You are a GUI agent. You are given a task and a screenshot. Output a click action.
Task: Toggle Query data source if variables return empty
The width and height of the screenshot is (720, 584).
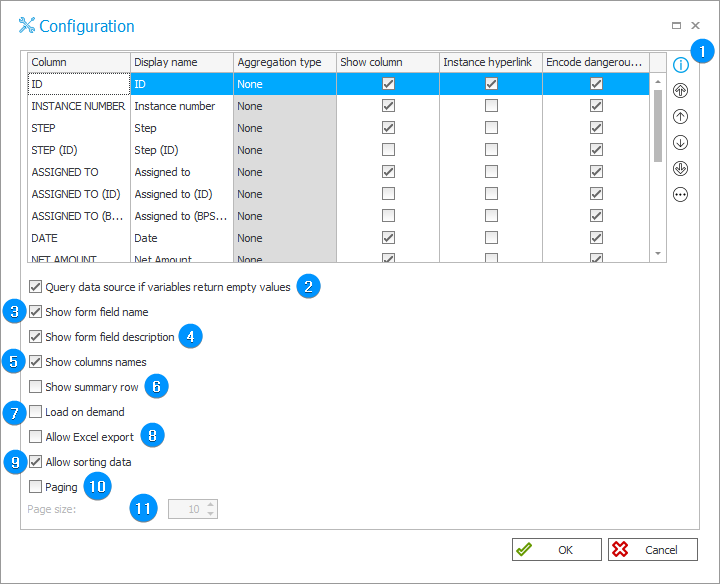coord(35,287)
